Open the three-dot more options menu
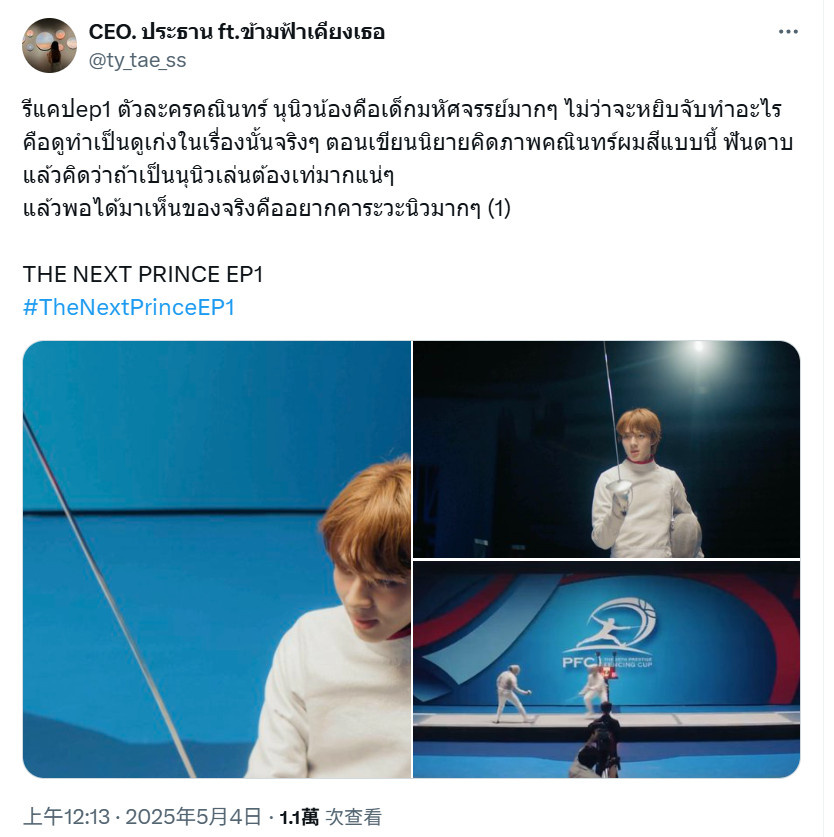Screen dimensions: 834x837 point(788,32)
